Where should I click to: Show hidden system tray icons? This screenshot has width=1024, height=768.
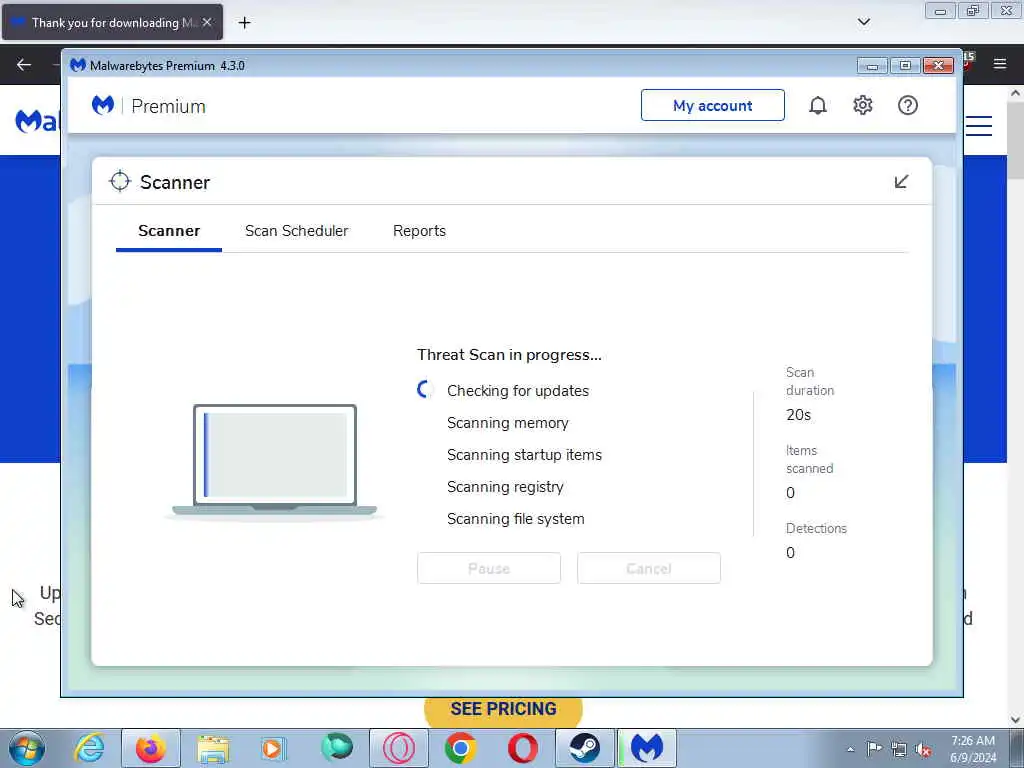click(850, 749)
